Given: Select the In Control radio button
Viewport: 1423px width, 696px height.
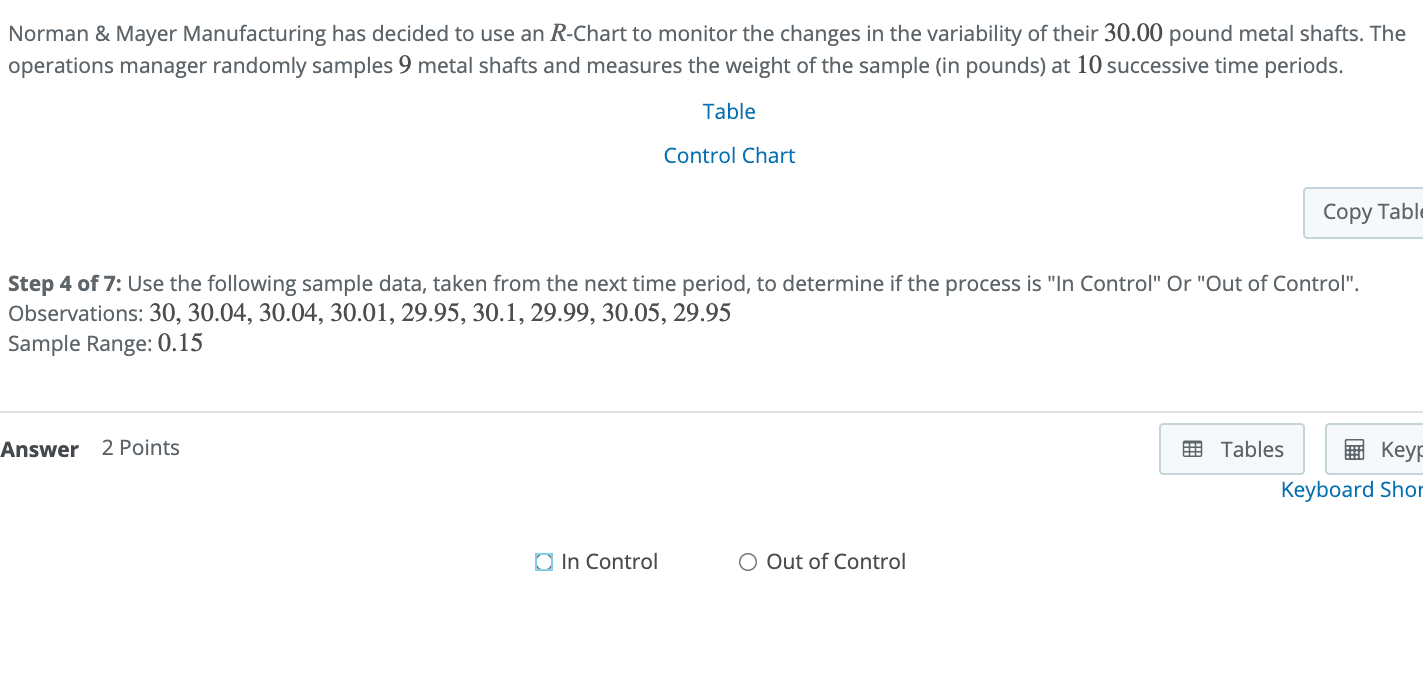Looking at the screenshot, I should (544, 562).
